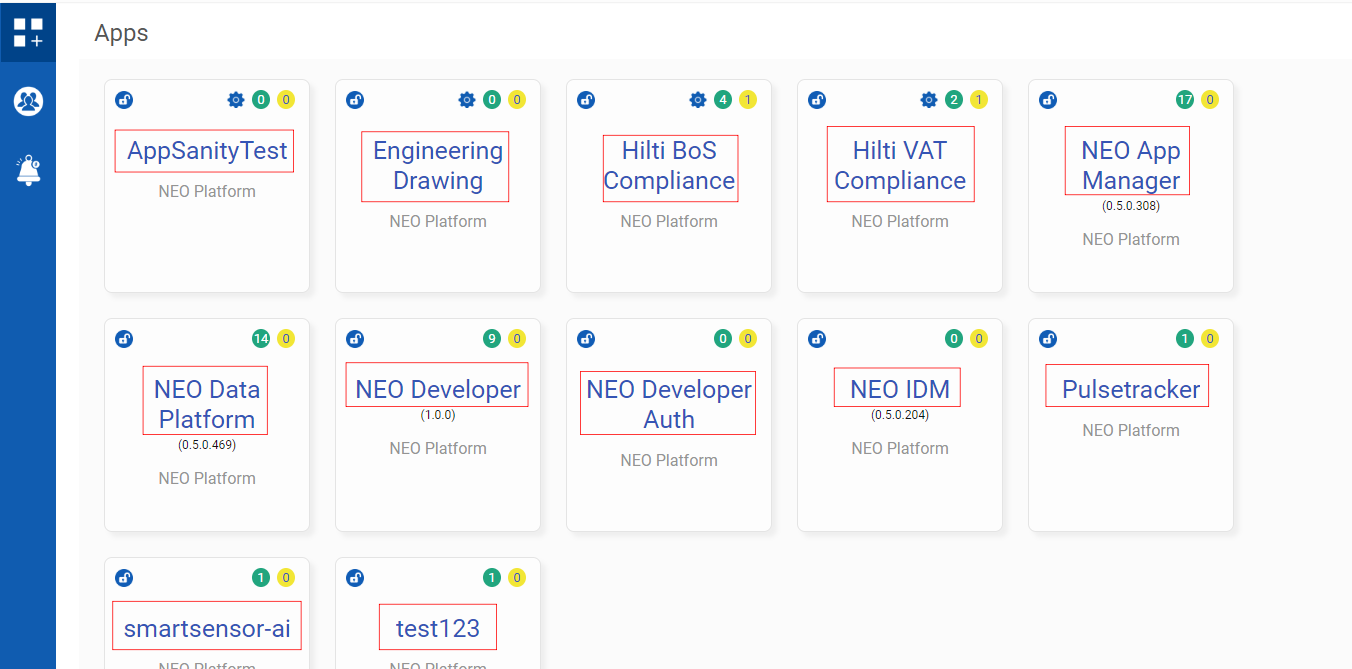Open settings gear on Hilti VAT Compliance card

[929, 100]
